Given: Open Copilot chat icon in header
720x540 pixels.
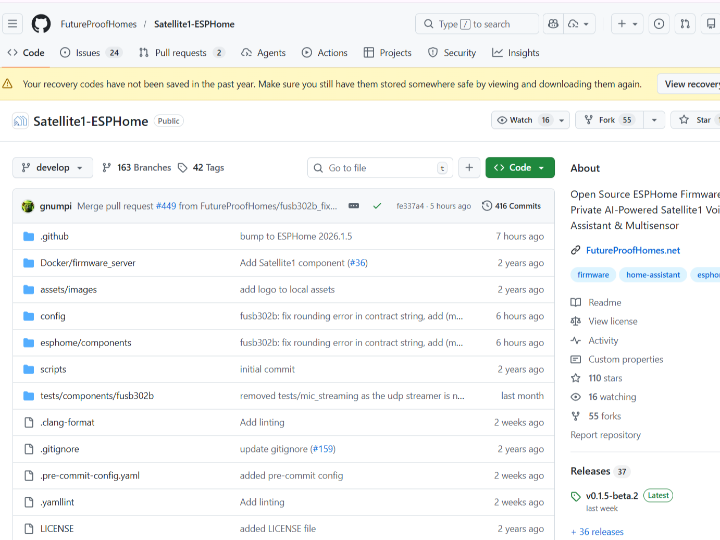Looking at the screenshot, I should [554, 24].
